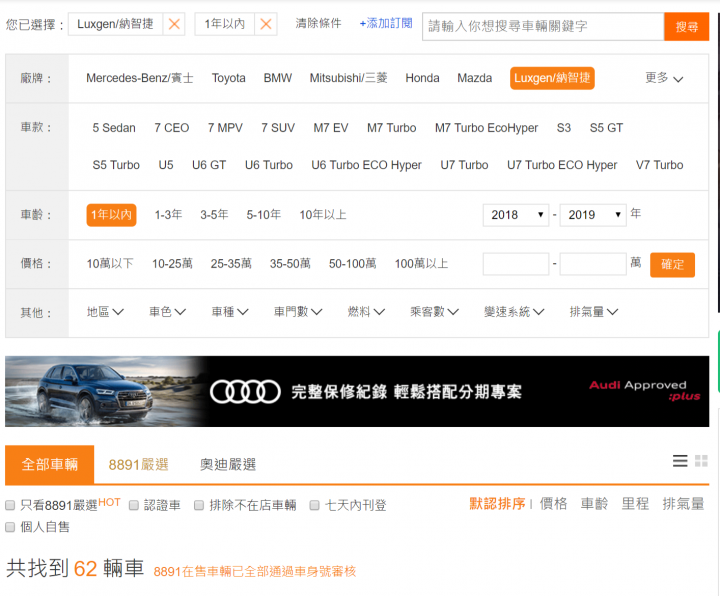720x596 pixels.
Task: Switch to list view layout
Action: [680, 461]
